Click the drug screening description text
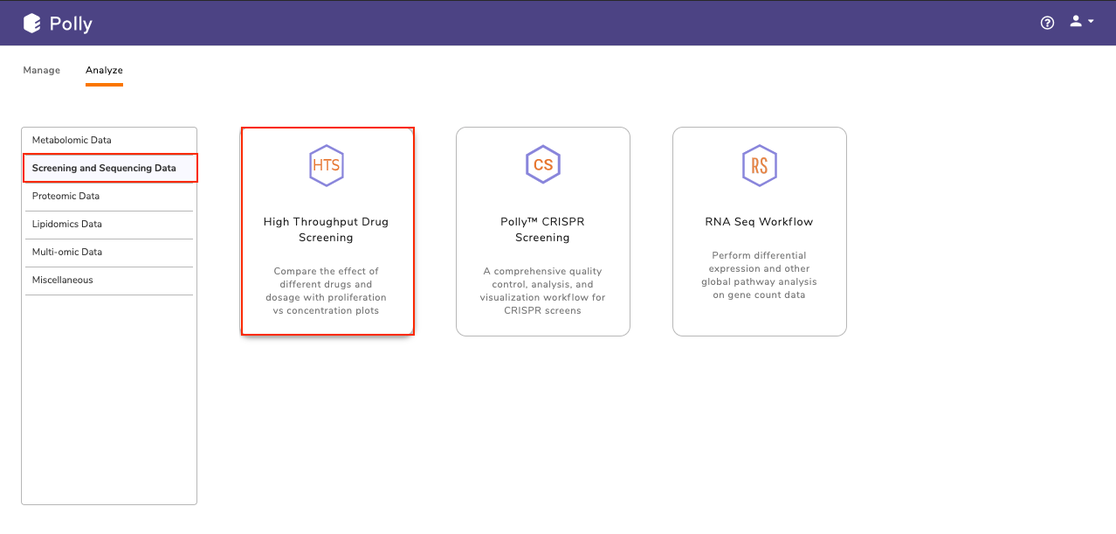 327,290
